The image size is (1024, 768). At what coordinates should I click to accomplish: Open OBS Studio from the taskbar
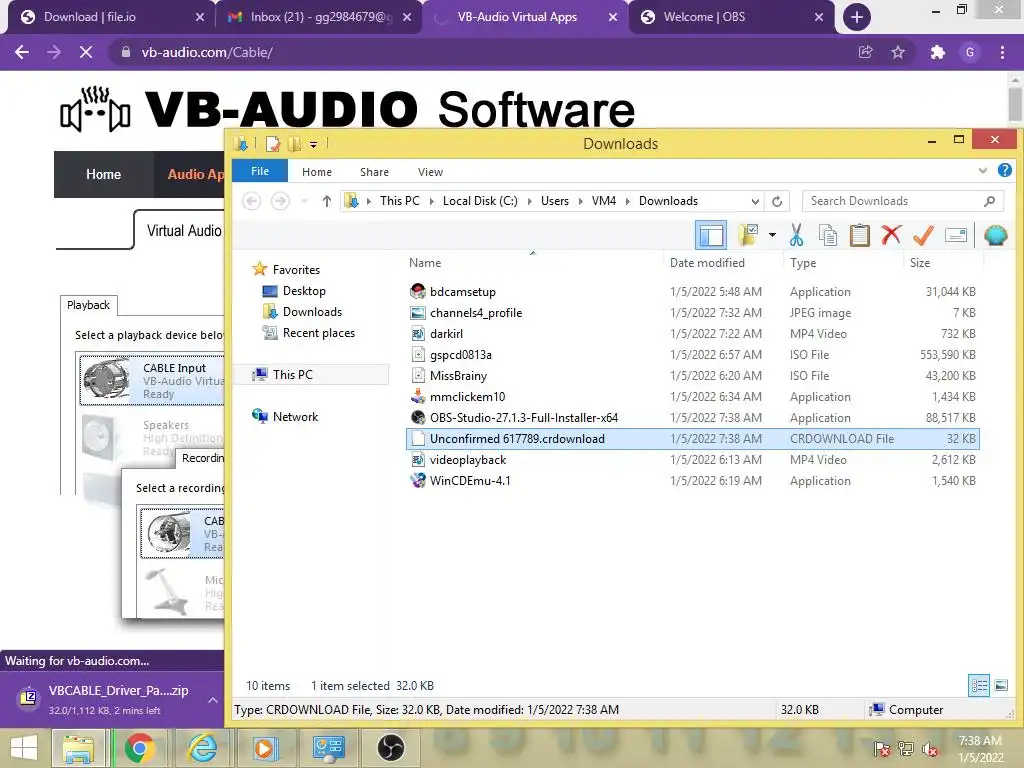pyautogui.click(x=391, y=748)
